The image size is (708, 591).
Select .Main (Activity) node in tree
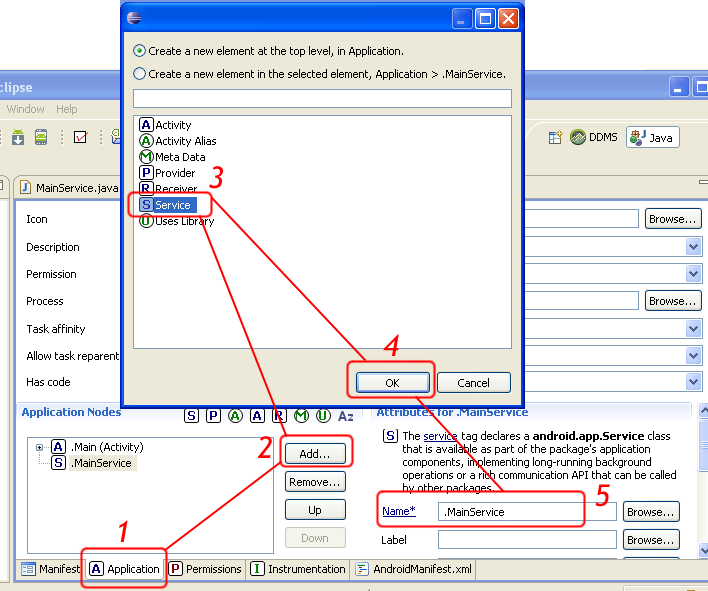(x=98, y=447)
